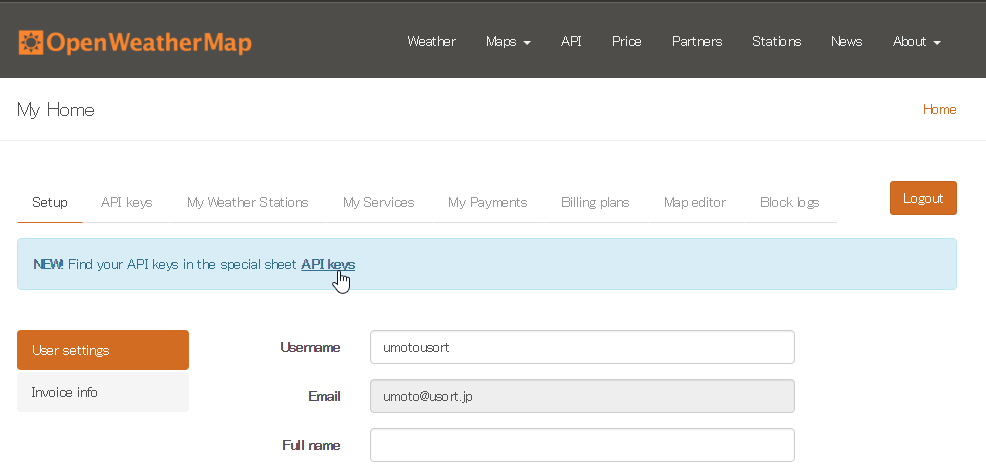Click into the Username field
Screen dimensions: 986x470
pos(582,347)
